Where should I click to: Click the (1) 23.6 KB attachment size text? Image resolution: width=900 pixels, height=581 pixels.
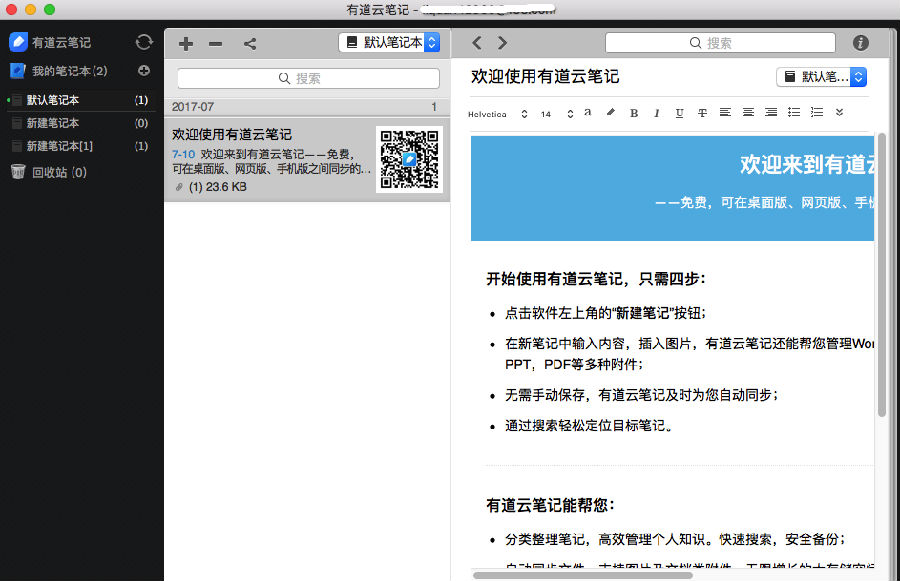[x=218, y=187]
